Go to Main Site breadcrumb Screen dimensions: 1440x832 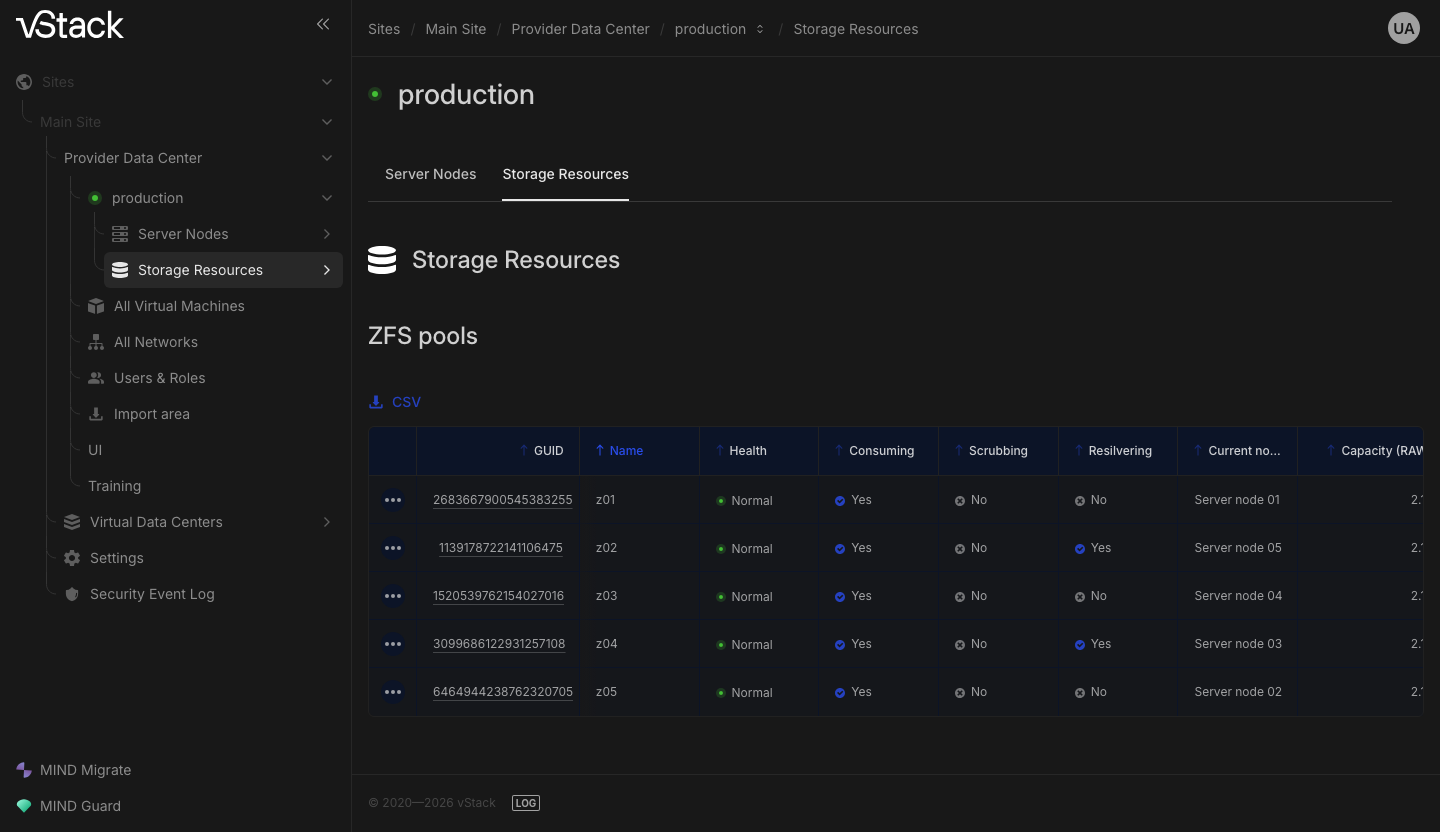[x=456, y=29]
